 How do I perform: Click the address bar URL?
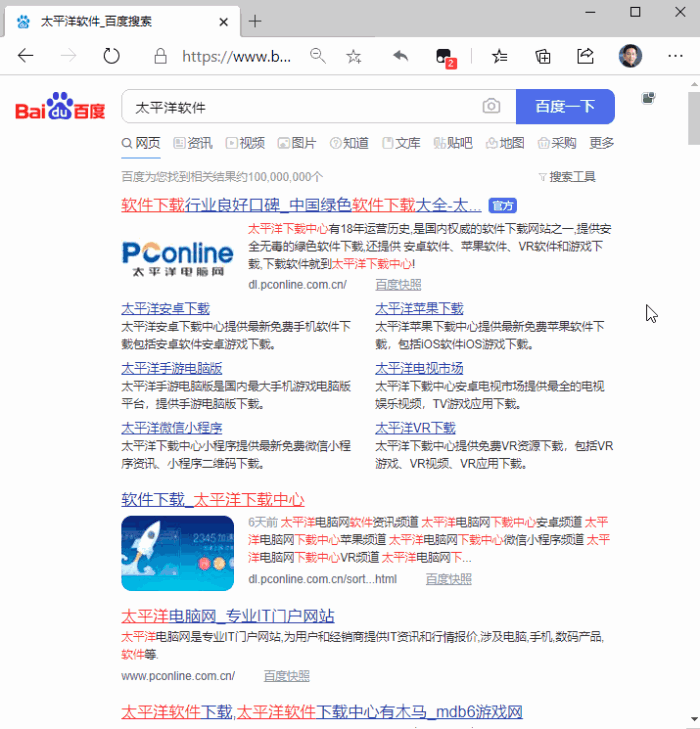click(x=237, y=56)
